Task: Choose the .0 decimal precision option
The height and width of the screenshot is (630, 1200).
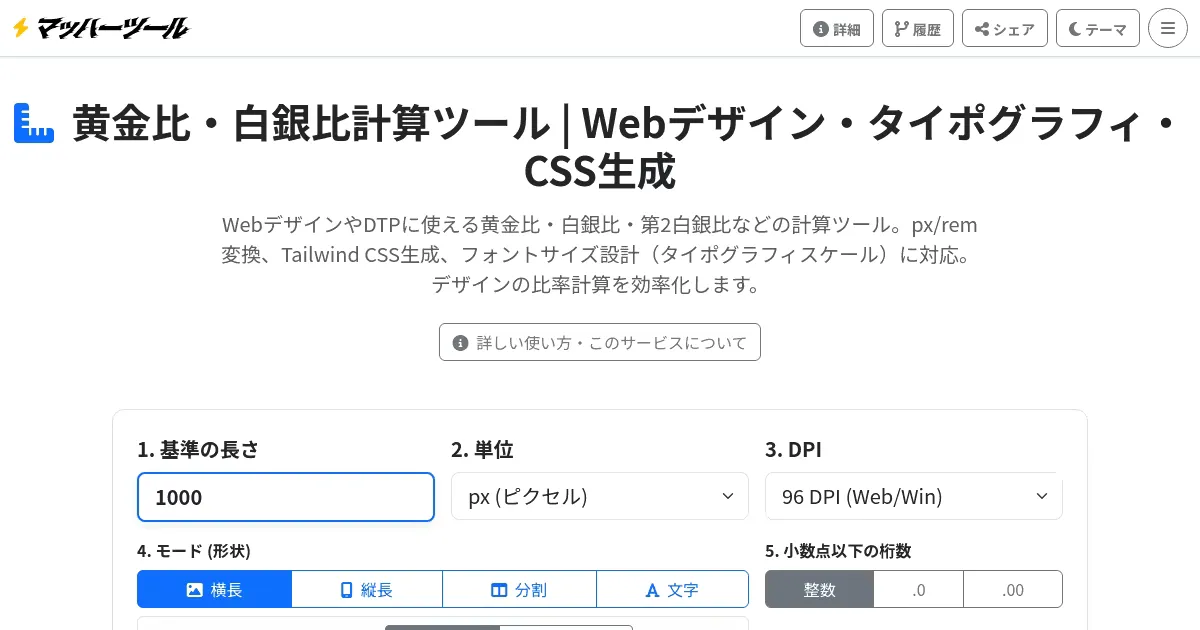Action: click(x=919, y=590)
